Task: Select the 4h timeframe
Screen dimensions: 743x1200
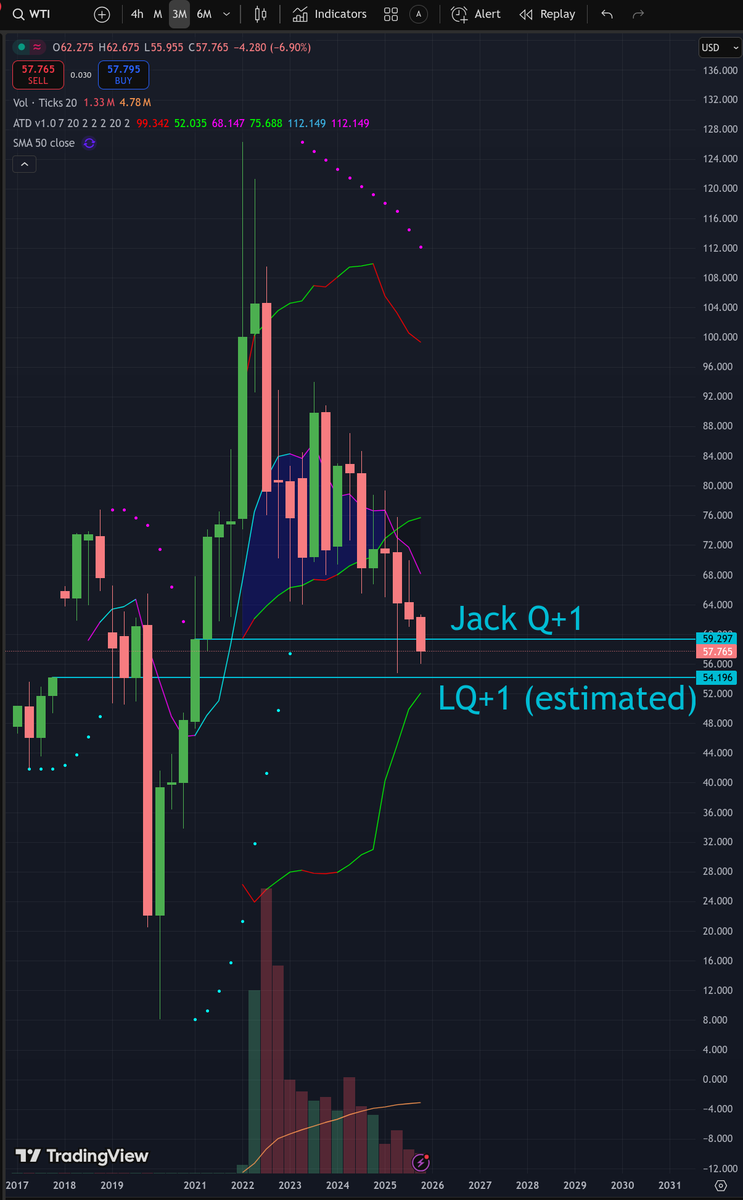Action: (137, 14)
